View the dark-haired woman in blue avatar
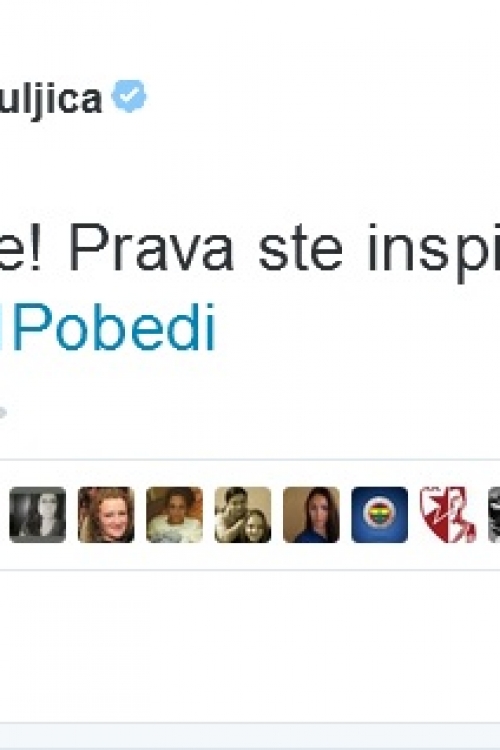The height and width of the screenshot is (750, 500). 311,515
